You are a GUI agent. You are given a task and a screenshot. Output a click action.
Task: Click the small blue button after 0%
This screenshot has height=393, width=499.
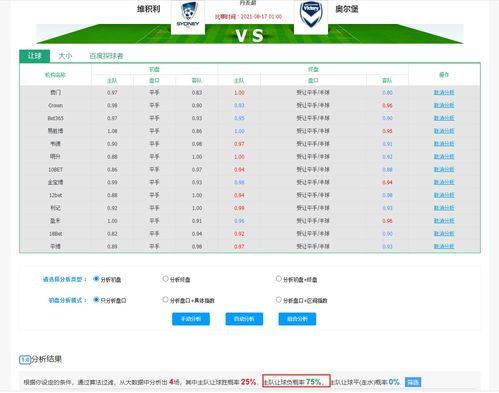[413, 382]
